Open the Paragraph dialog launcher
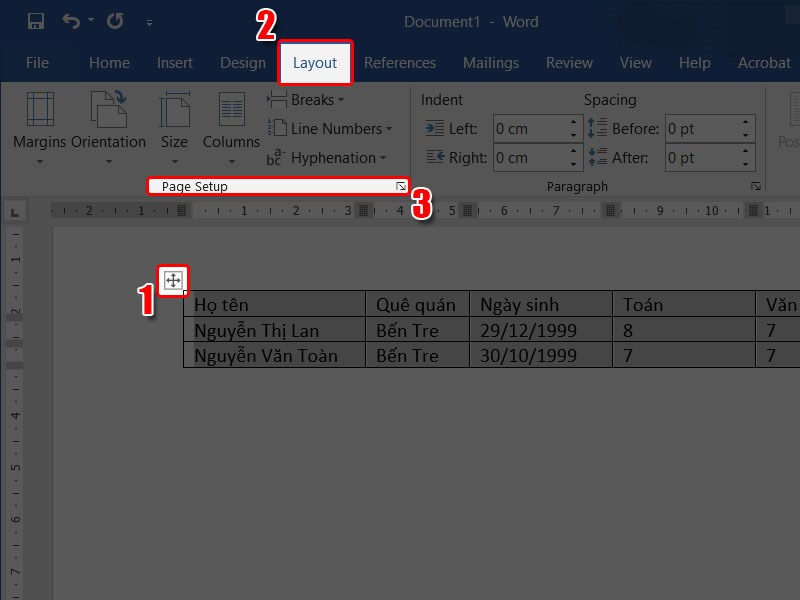The width and height of the screenshot is (800, 600). pyautogui.click(x=756, y=187)
